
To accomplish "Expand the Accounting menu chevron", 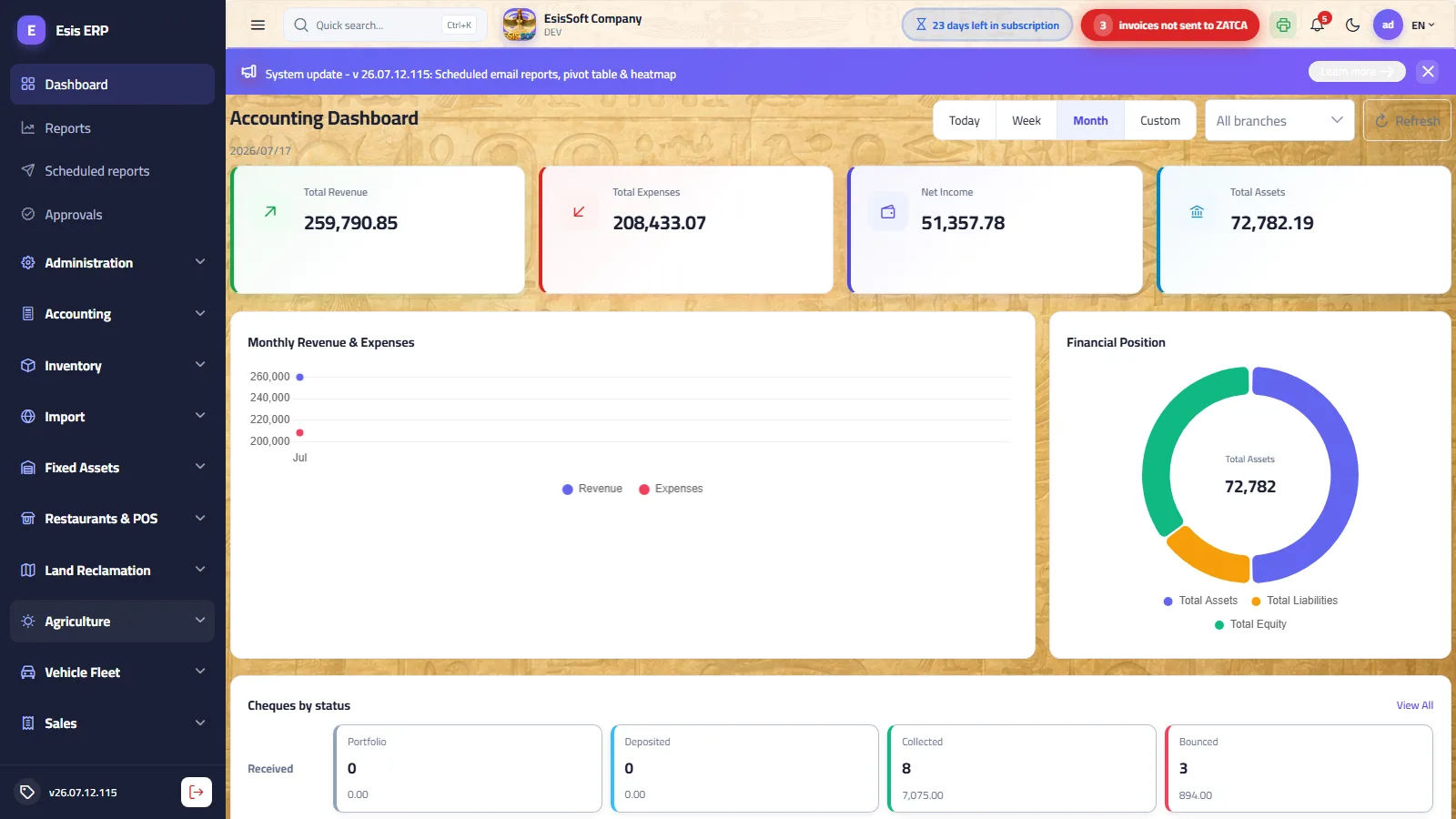I will coord(200,313).
